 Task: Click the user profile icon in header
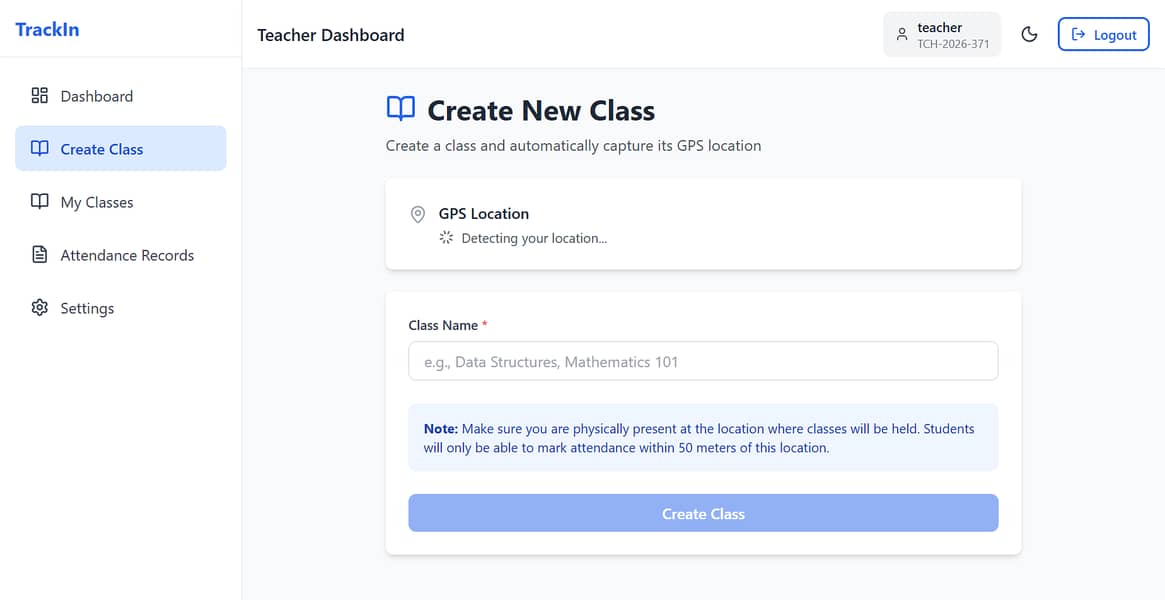coord(902,35)
